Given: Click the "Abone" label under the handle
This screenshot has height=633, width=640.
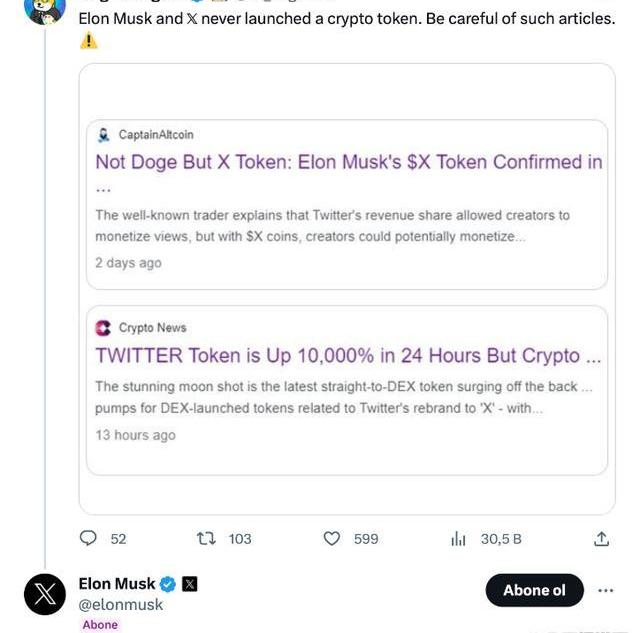Looking at the screenshot, I should [x=100, y=624].
